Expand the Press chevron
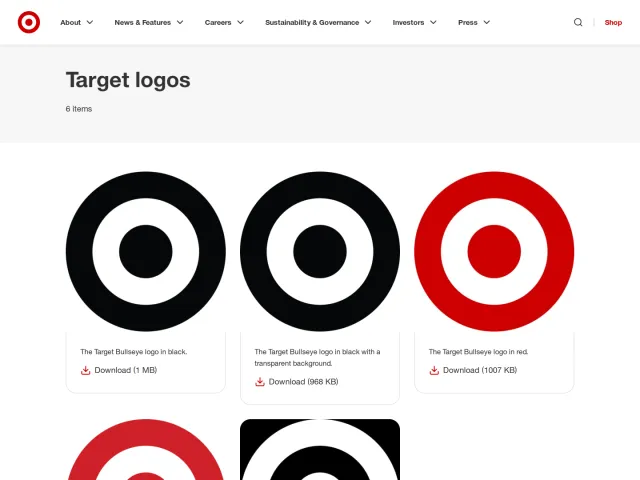Viewport: 640px width, 480px height. click(x=487, y=22)
